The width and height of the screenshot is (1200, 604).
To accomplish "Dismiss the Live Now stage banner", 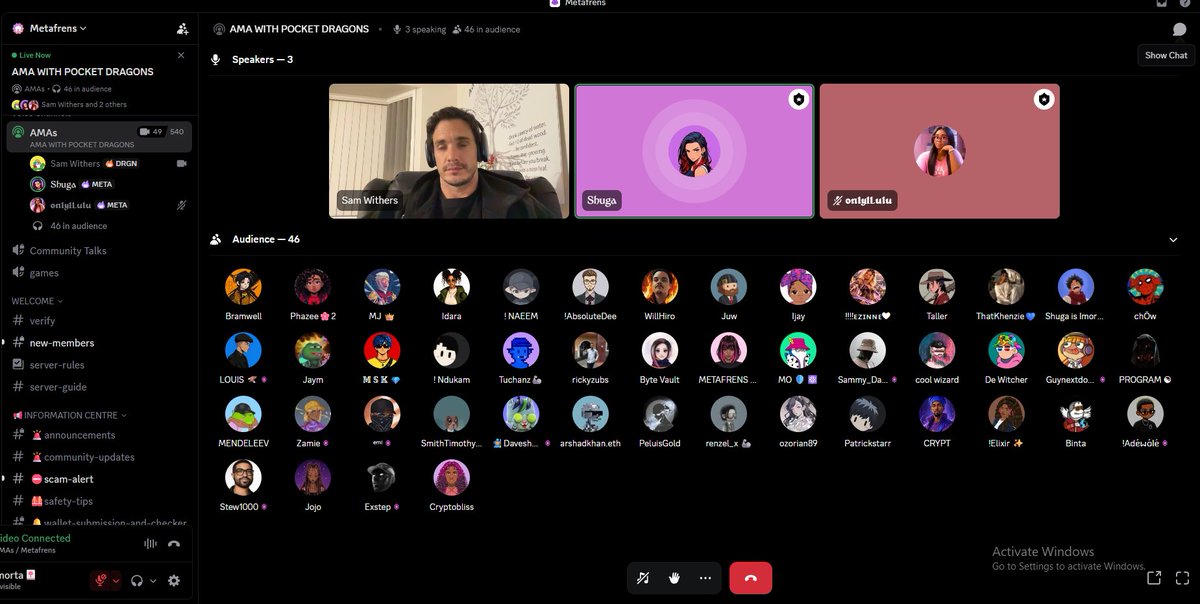I will click(x=181, y=56).
